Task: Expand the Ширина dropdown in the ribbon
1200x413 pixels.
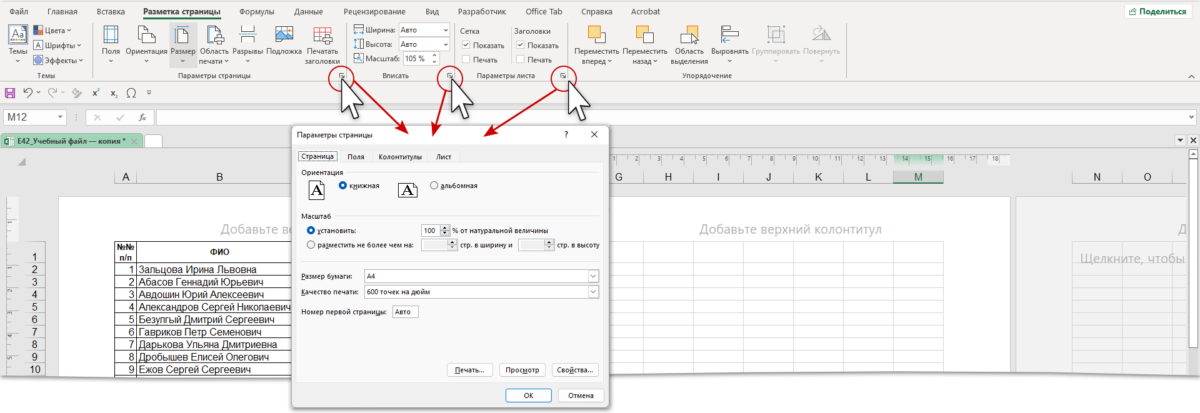Action: click(444, 31)
